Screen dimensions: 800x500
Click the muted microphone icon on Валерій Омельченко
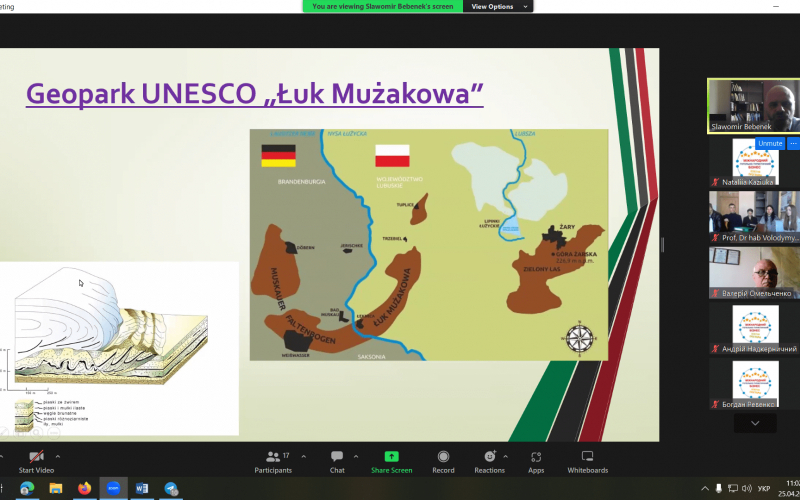tap(715, 293)
